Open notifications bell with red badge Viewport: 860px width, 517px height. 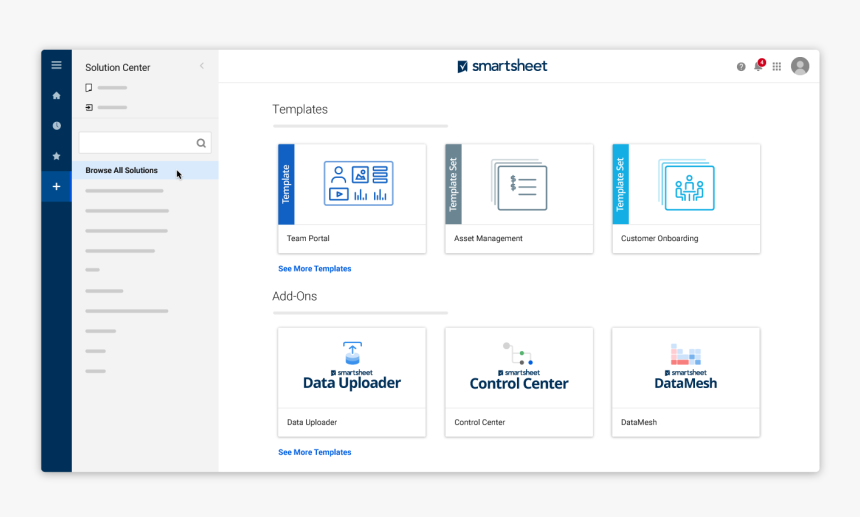click(759, 65)
